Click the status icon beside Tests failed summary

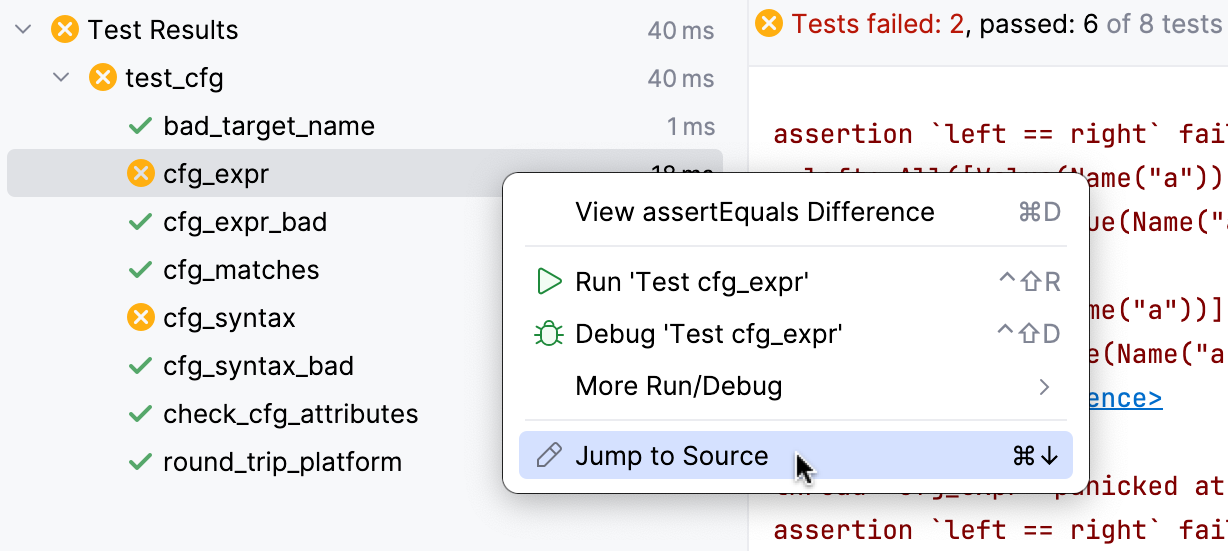[769, 22]
